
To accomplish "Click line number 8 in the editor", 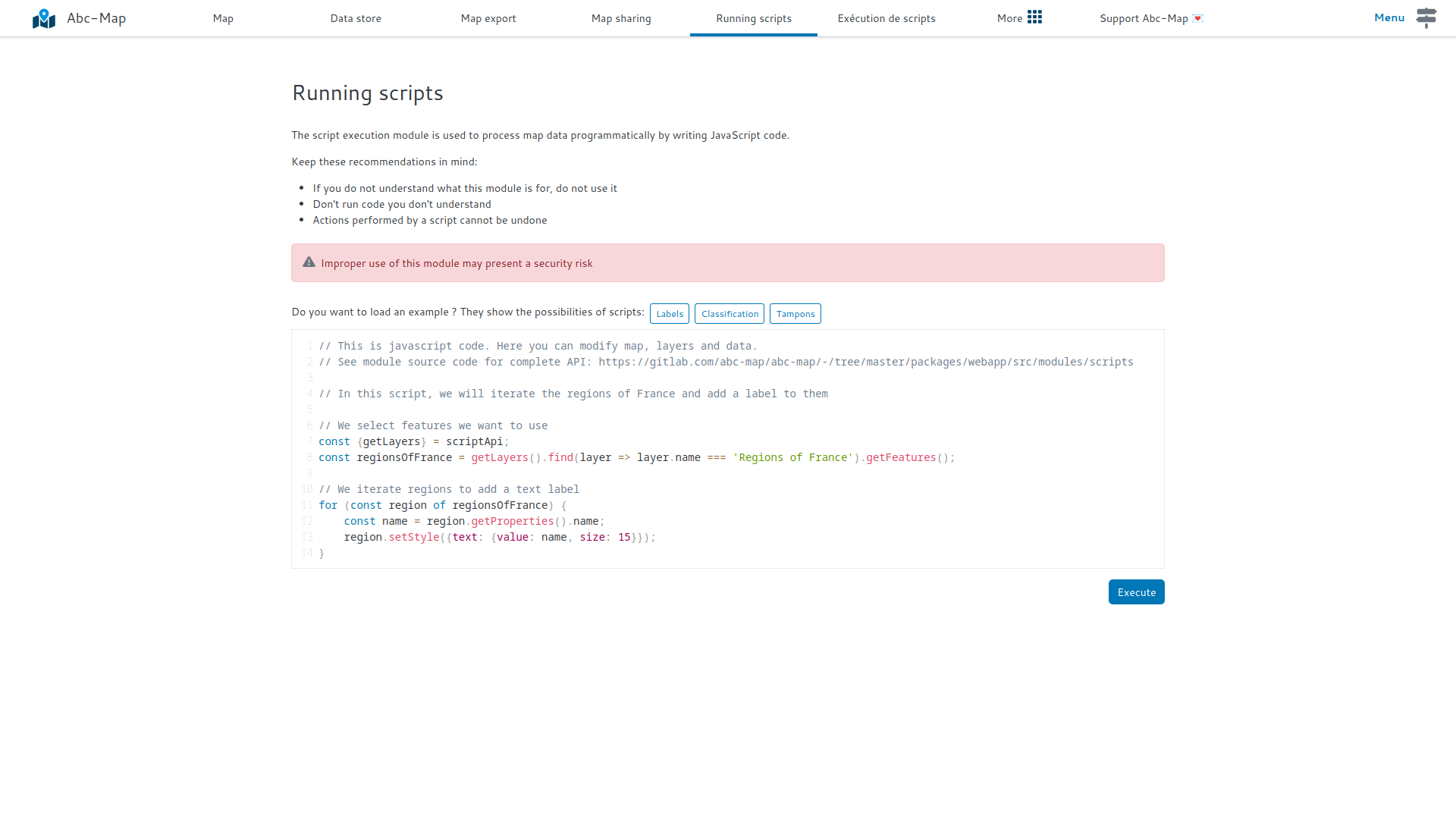I will click(x=309, y=457).
